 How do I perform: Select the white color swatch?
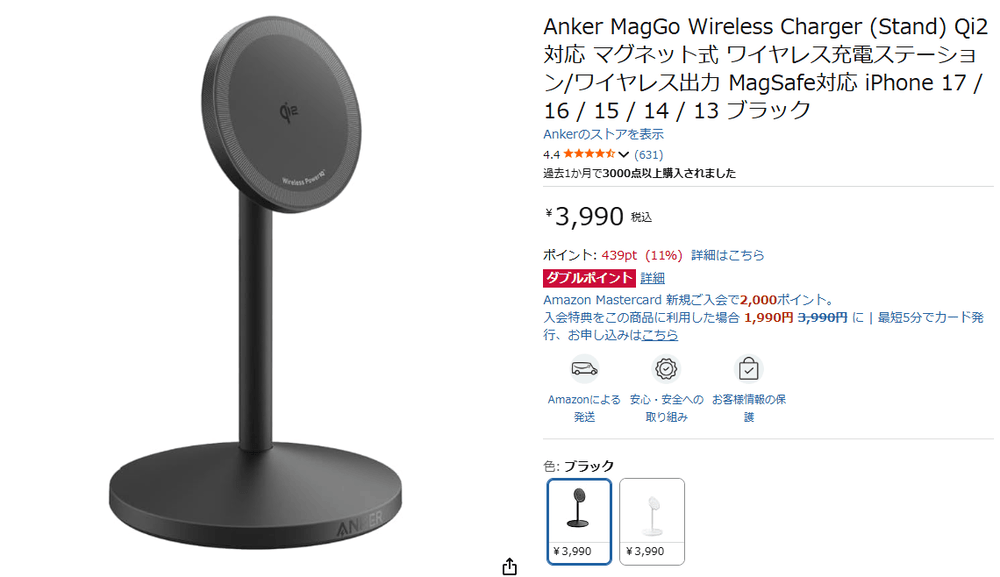[x=652, y=522]
